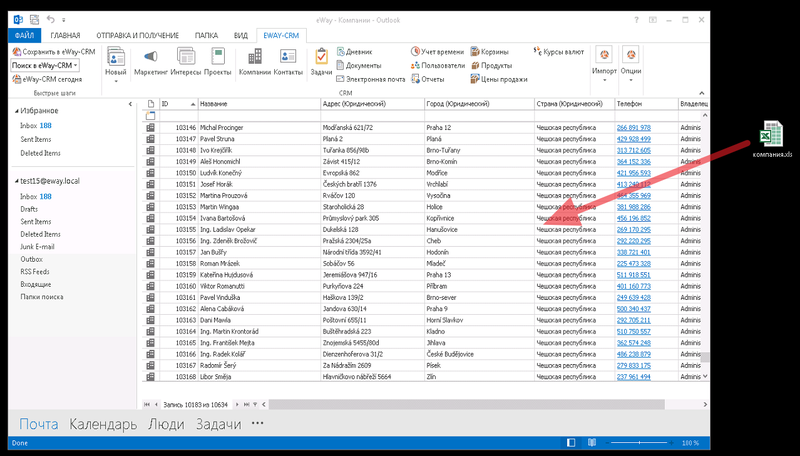
Task: Open Курсы валют module
Action: click(x=558, y=52)
